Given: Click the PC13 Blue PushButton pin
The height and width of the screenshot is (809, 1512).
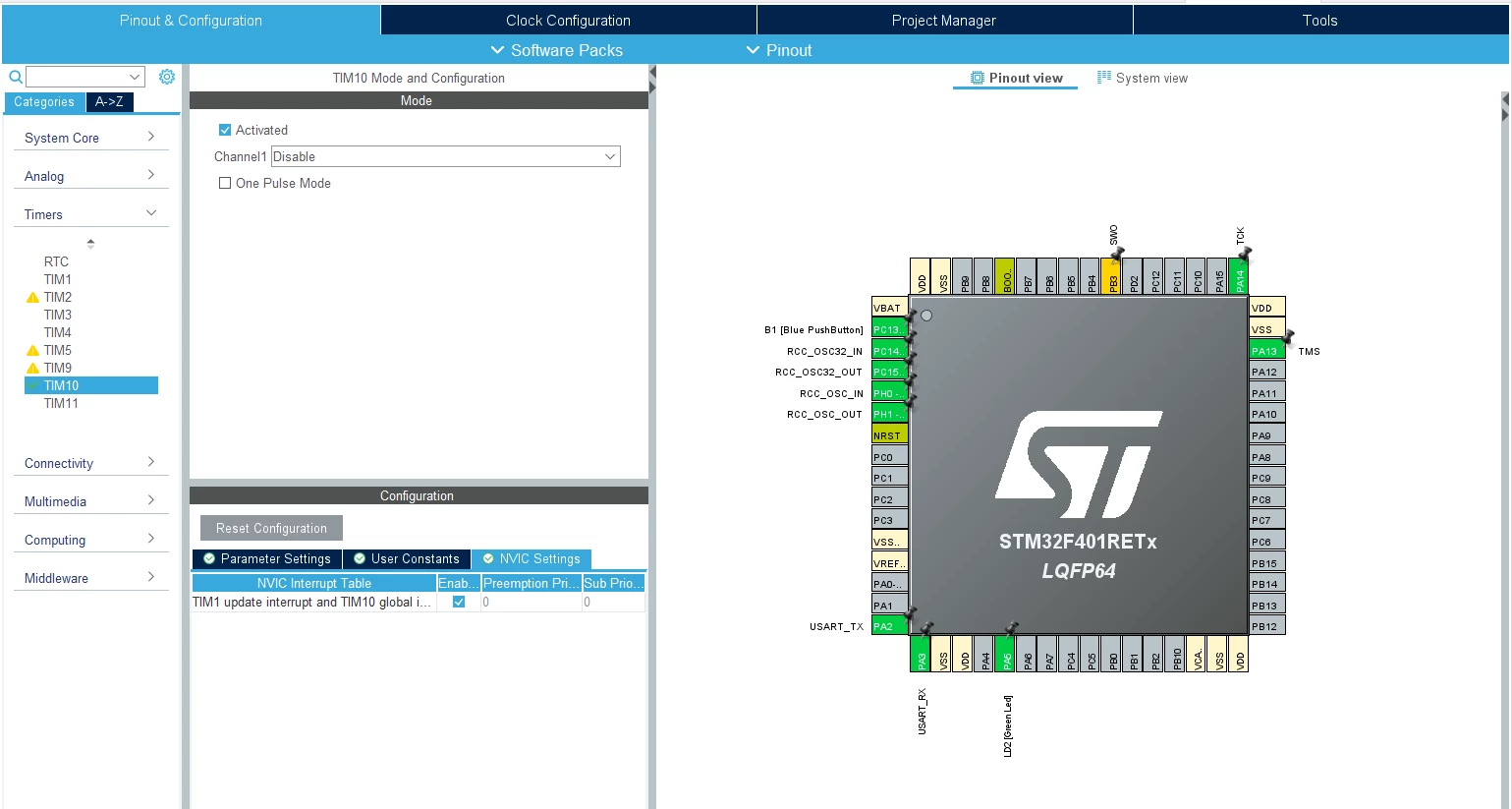Looking at the screenshot, I should (889, 329).
